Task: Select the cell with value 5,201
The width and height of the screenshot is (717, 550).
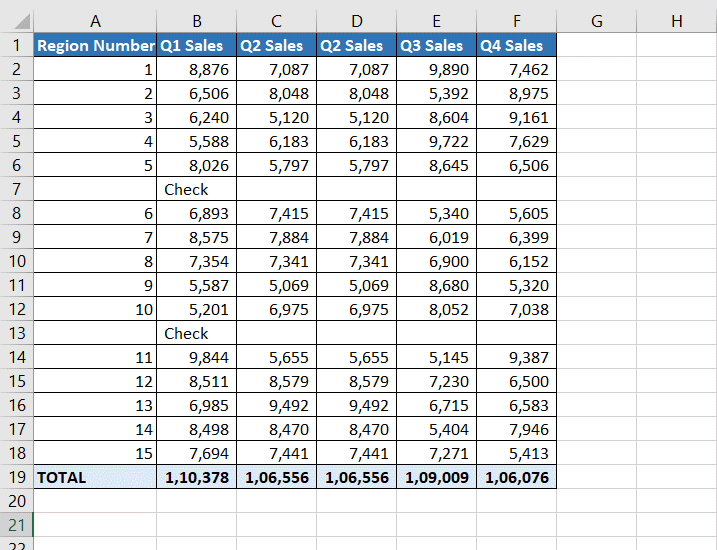Action: coord(197,309)
